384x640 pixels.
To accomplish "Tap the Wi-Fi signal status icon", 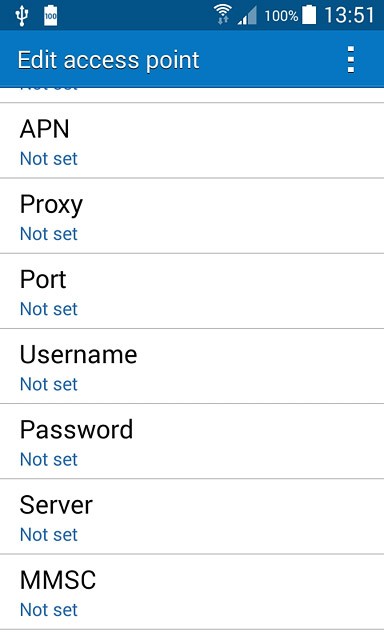I will click(223, 15).
